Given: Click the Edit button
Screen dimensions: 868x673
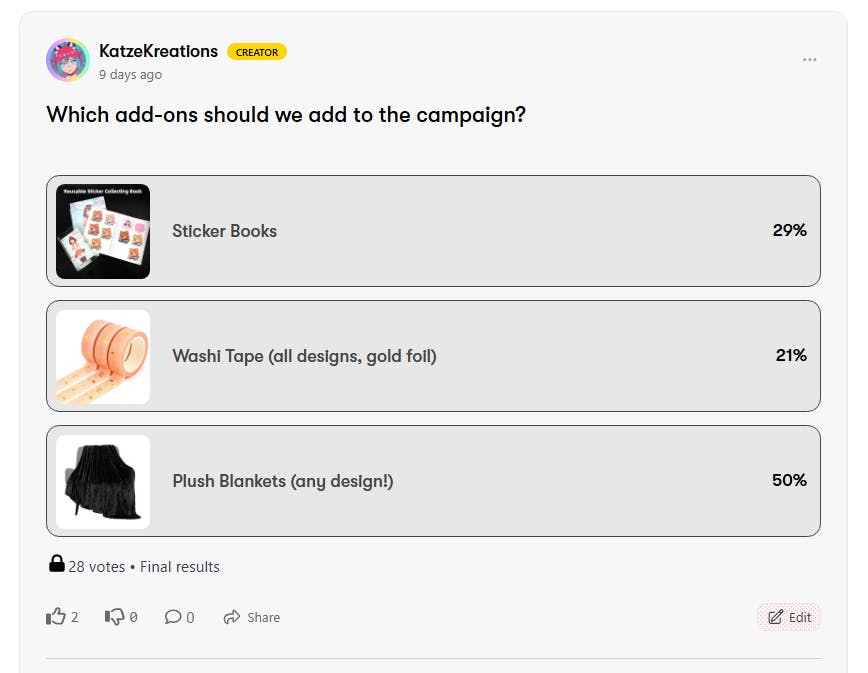Looking at the screenshot, I should point(789,617).
